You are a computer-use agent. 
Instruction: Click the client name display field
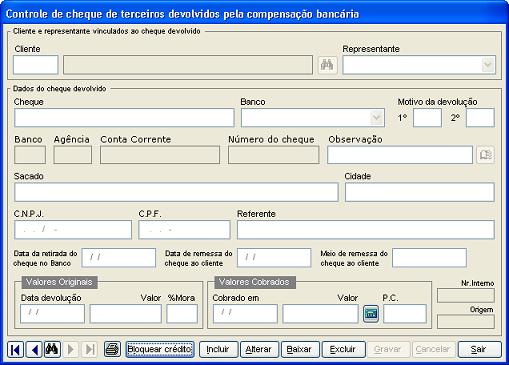[x=188, y=65]
